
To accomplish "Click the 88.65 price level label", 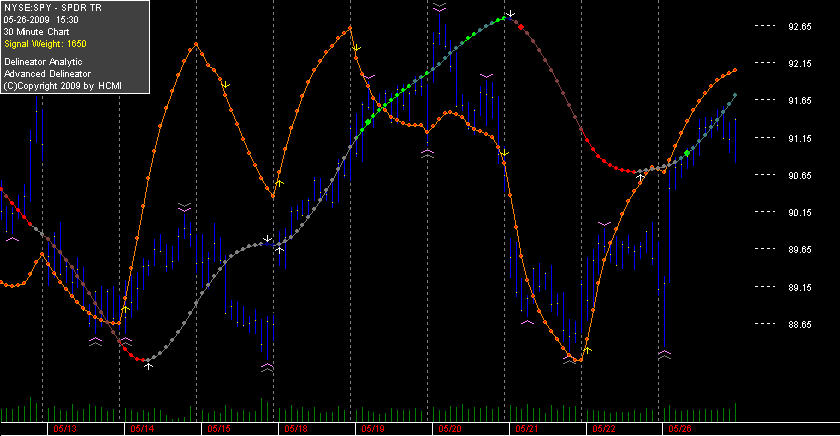I will pyautogui.click(x=799, y=324).
